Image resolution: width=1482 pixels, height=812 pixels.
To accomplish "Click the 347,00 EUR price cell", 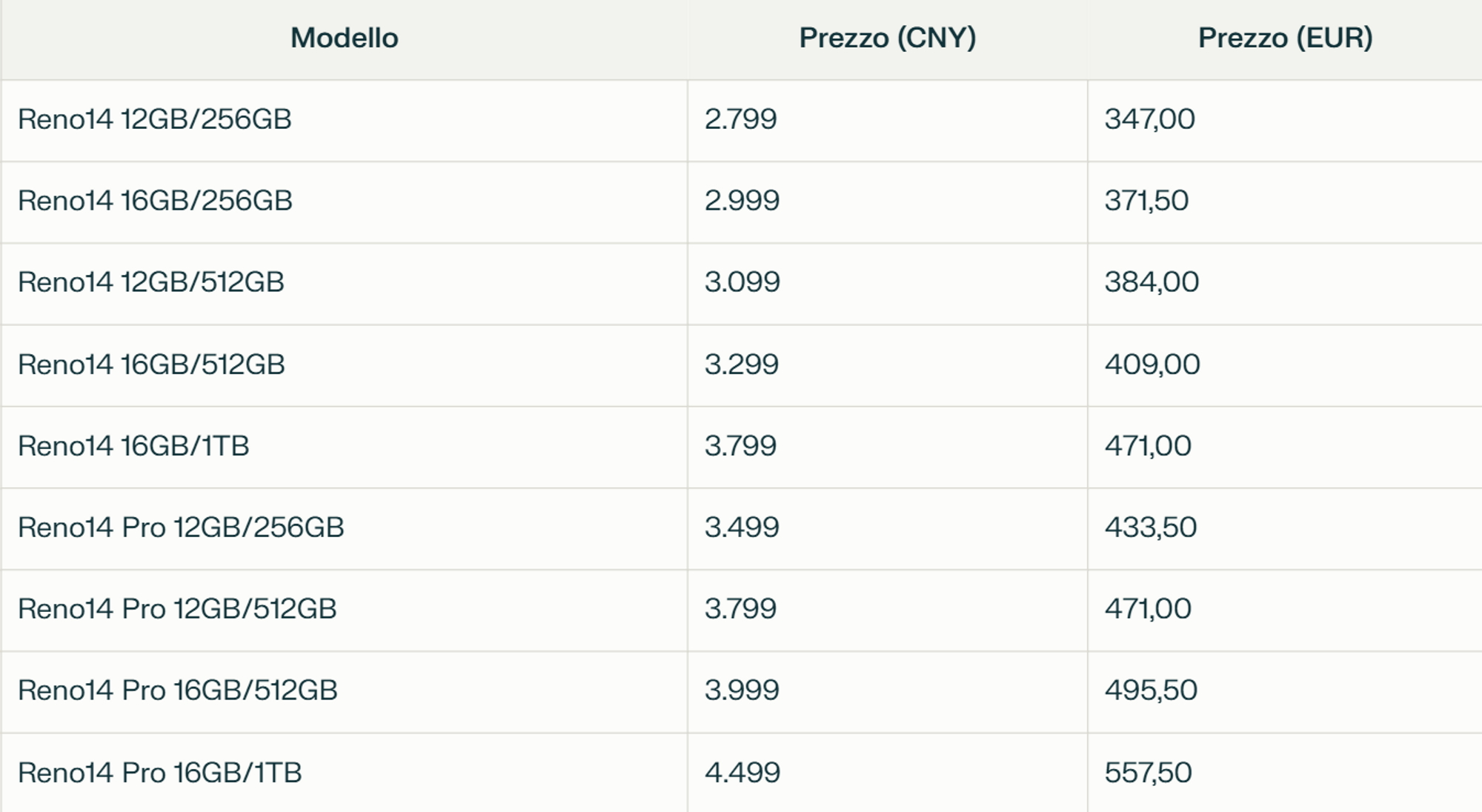I will (x=1285, y=121).
